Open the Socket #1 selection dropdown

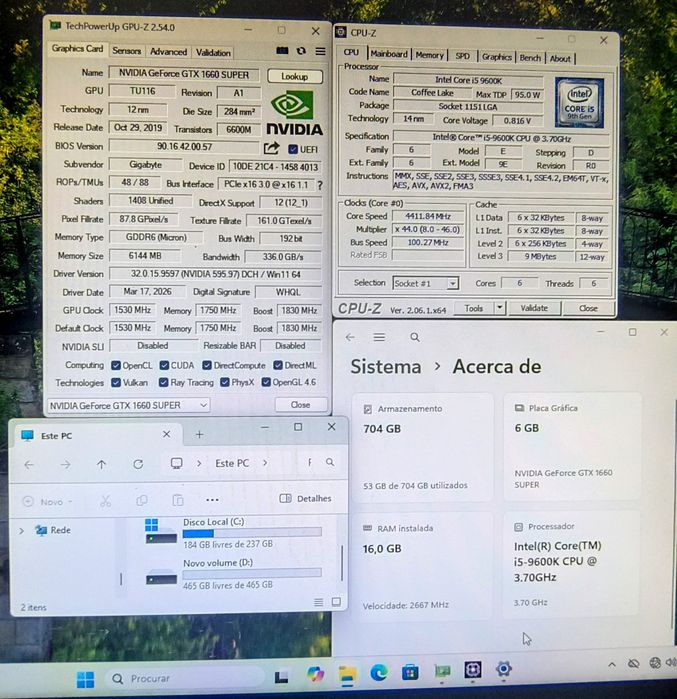[426, 284]
